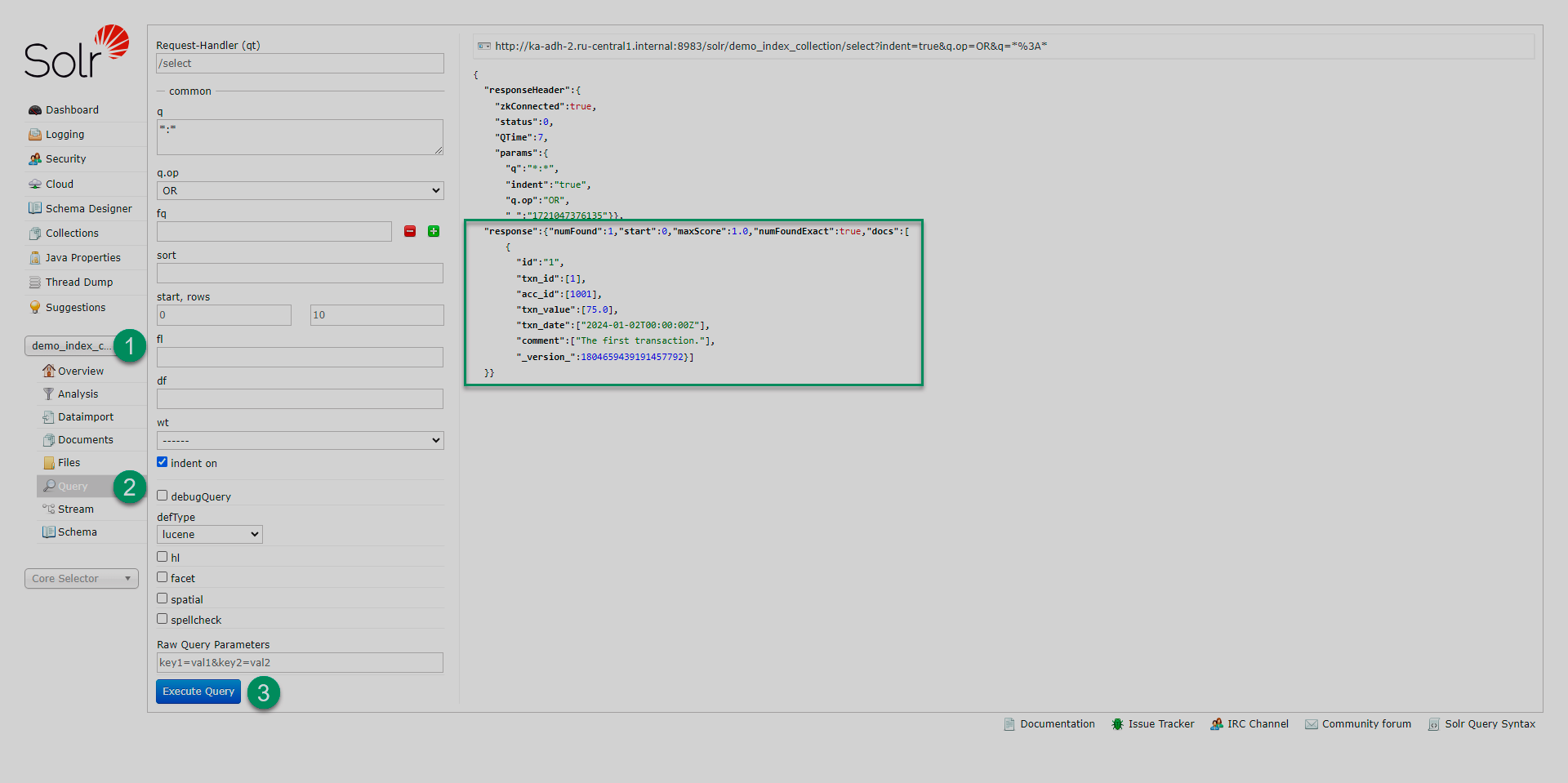This screenshot has width=1568, height=783.
Task: Click the Cloud icon
Action: pos(35,185)
